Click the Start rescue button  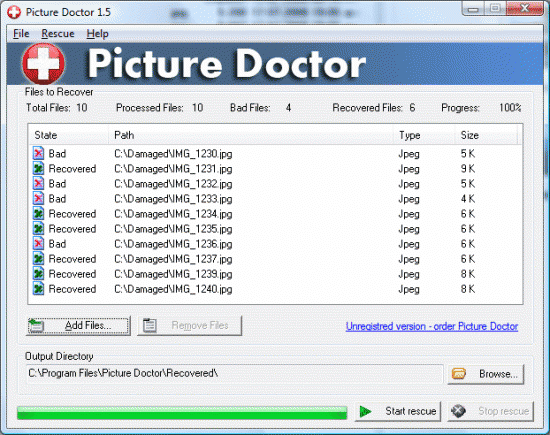(398, 411)
